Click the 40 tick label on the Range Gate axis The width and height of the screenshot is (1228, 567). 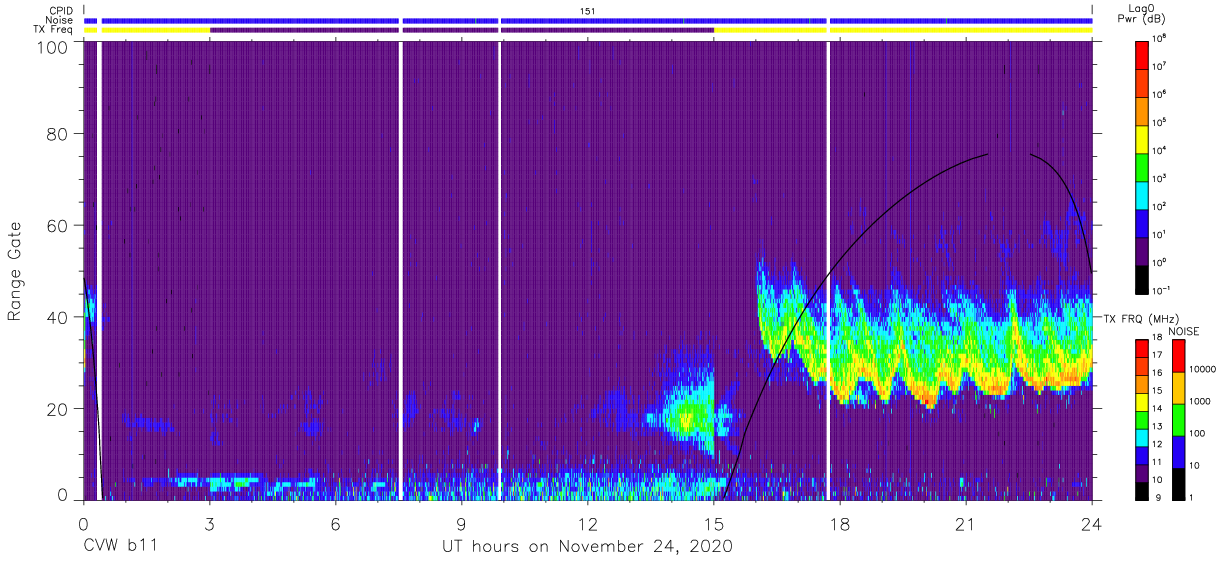coord(57,317)
